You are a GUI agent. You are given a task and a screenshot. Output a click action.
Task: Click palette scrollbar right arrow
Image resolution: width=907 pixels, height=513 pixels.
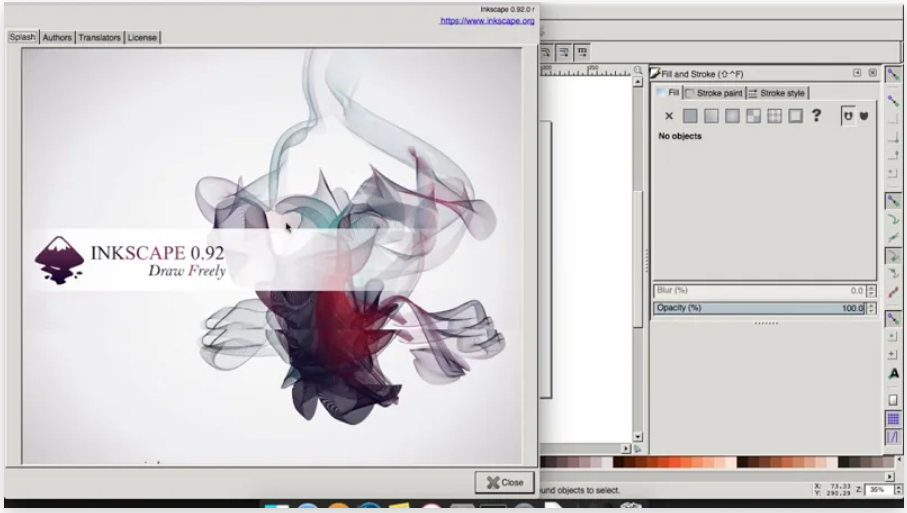[890, 477]
